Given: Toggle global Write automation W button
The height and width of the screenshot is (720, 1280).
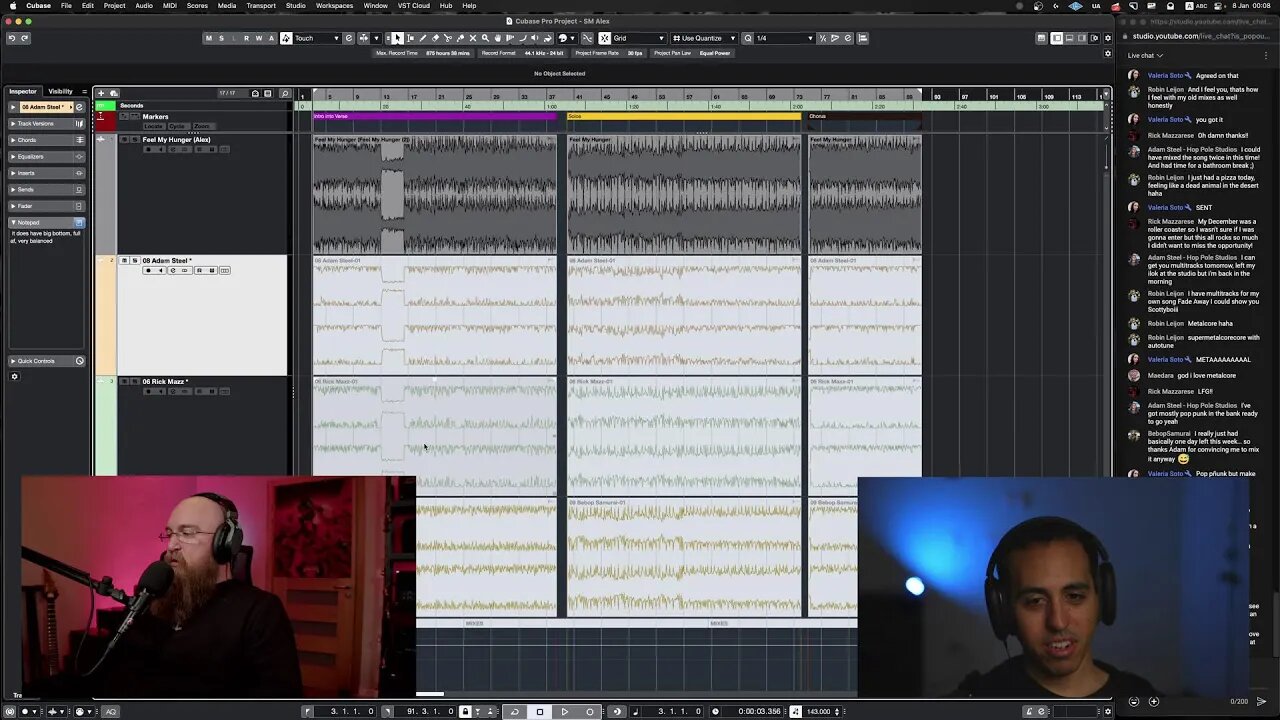Looking at the screenshot, I should [x=259, y=38].
